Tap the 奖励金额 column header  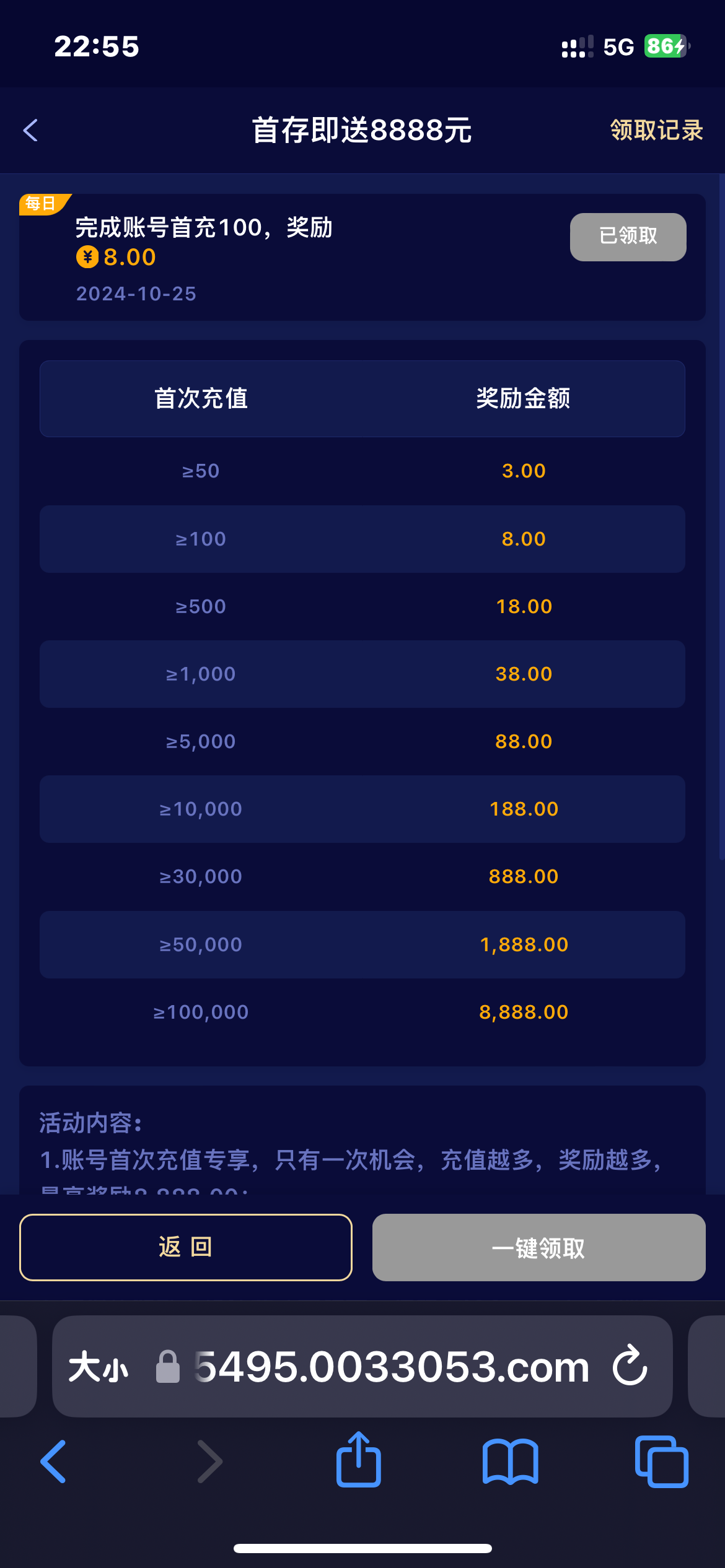pyautogui.click(x=523, y=398)
